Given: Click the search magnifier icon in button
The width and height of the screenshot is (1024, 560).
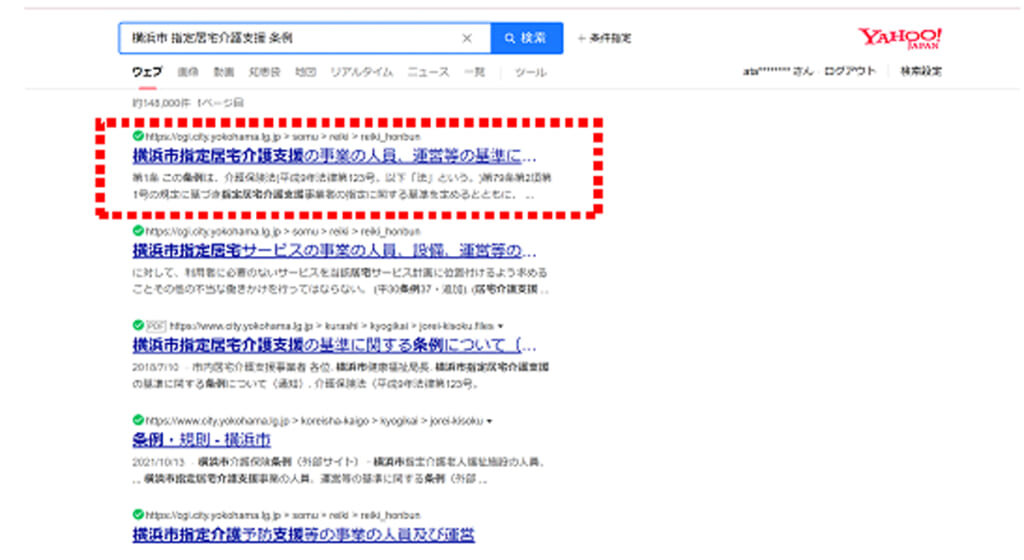Looking at the screenshot, I should 509,39.
